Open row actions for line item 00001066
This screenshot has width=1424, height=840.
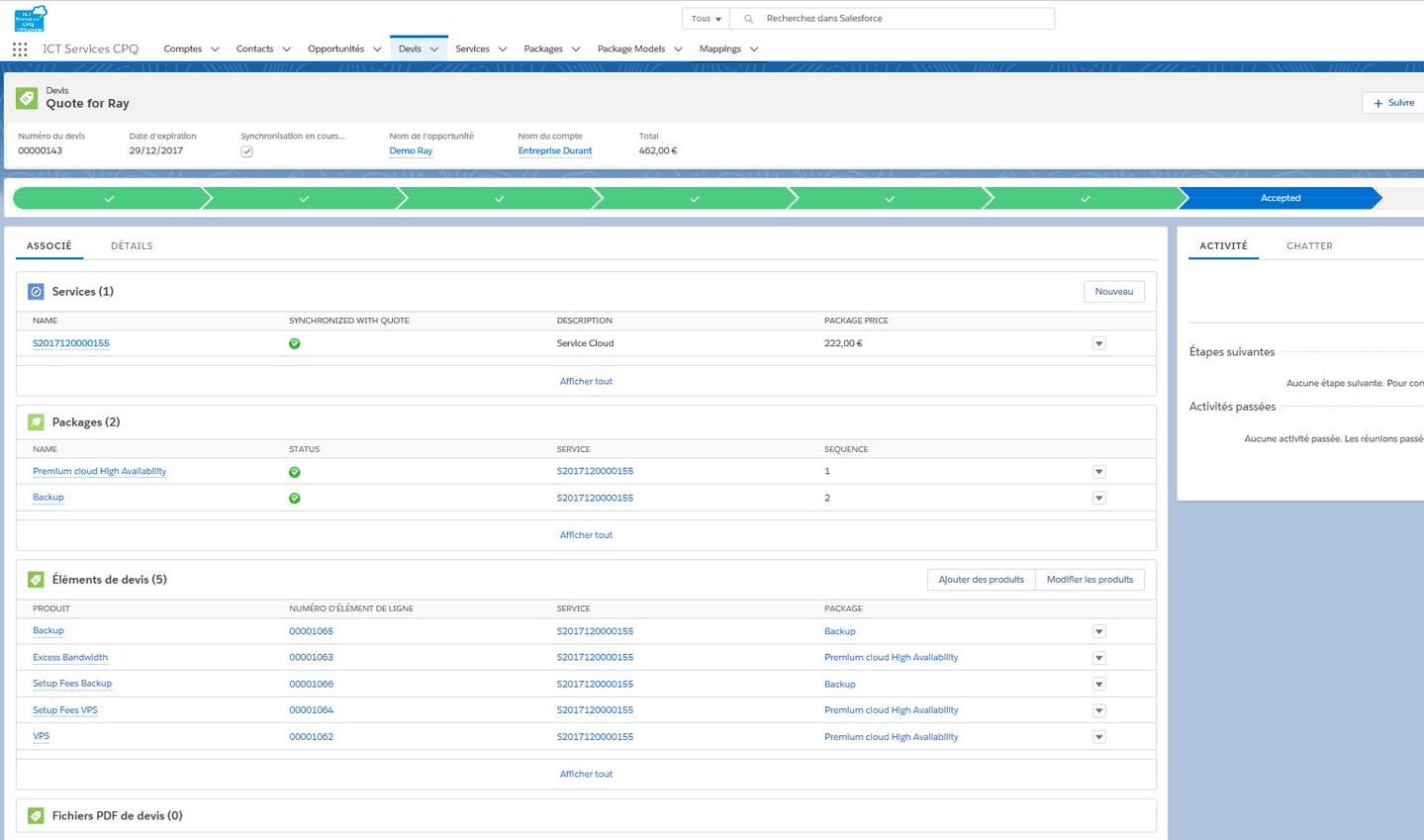[x=1098, y=684]
